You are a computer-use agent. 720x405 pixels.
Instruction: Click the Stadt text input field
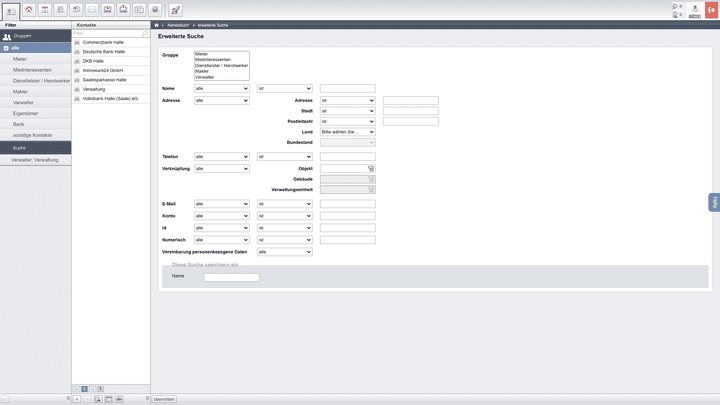[x=410, y=111]
